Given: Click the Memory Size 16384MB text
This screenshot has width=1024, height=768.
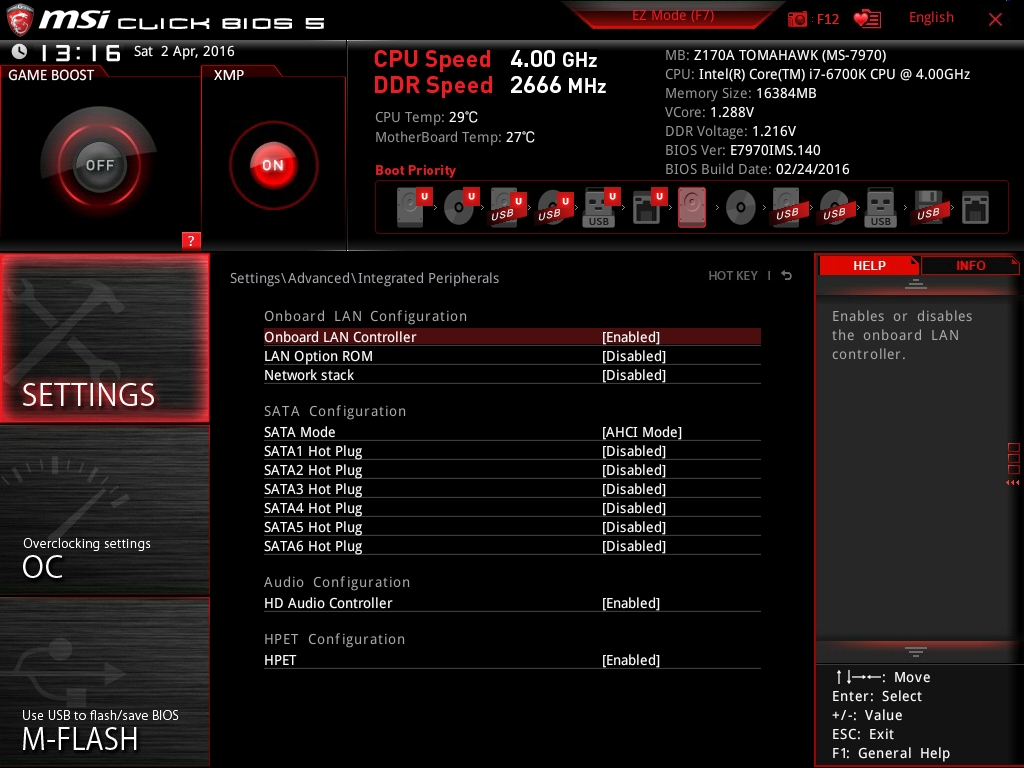Looking at the screenshot, I should click(741, 93).
